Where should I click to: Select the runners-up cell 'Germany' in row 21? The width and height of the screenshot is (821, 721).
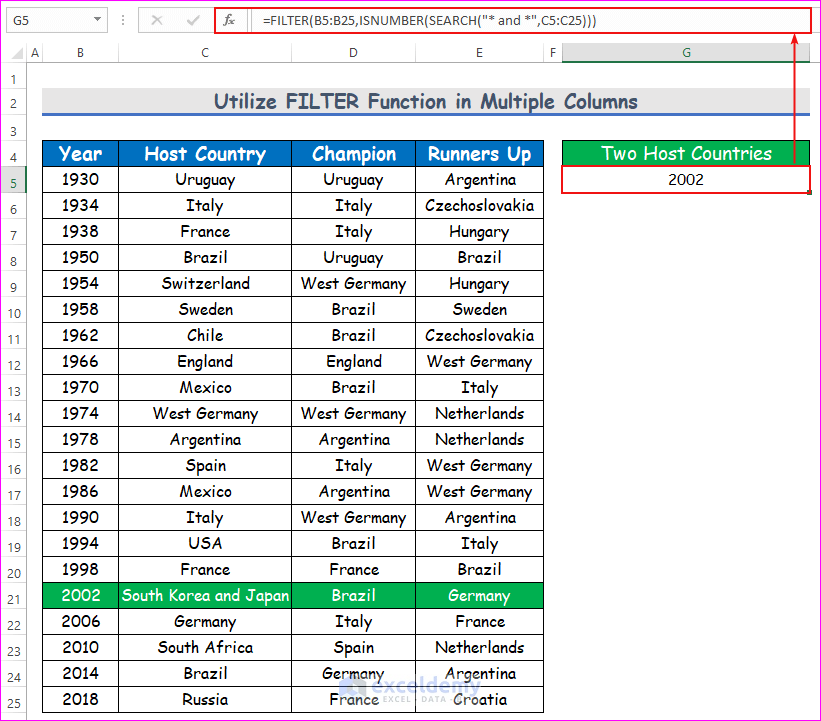pos(479,595)
